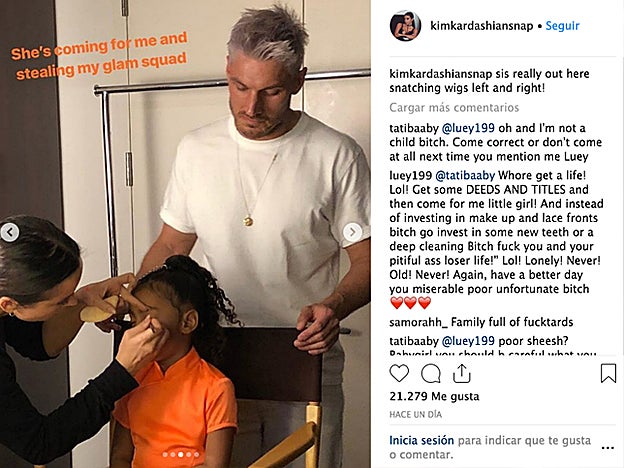Advance to the next photo with right arrow
The height and width of the screenshot is (468, 624).
tap(352, 232)
